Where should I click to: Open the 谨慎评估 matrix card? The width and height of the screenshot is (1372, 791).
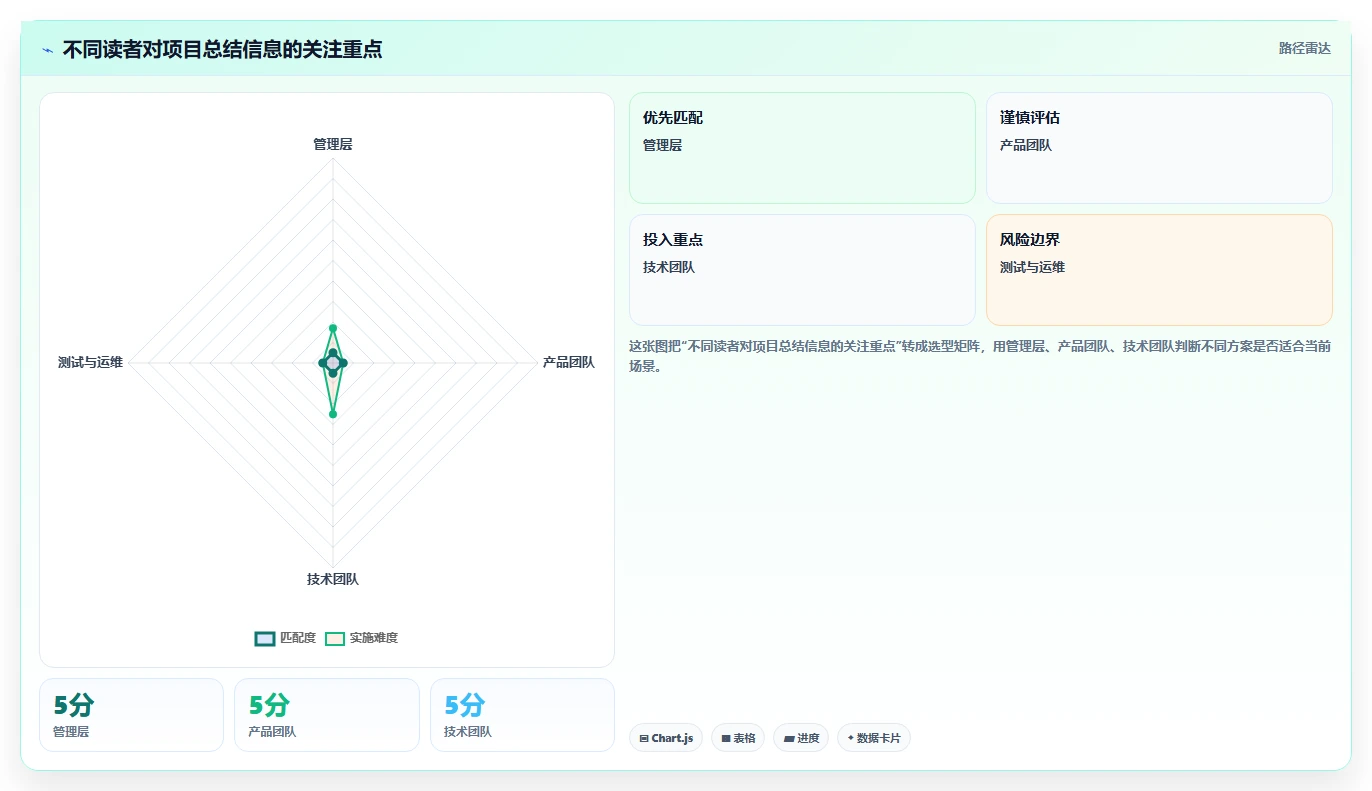pos(1159,148)
